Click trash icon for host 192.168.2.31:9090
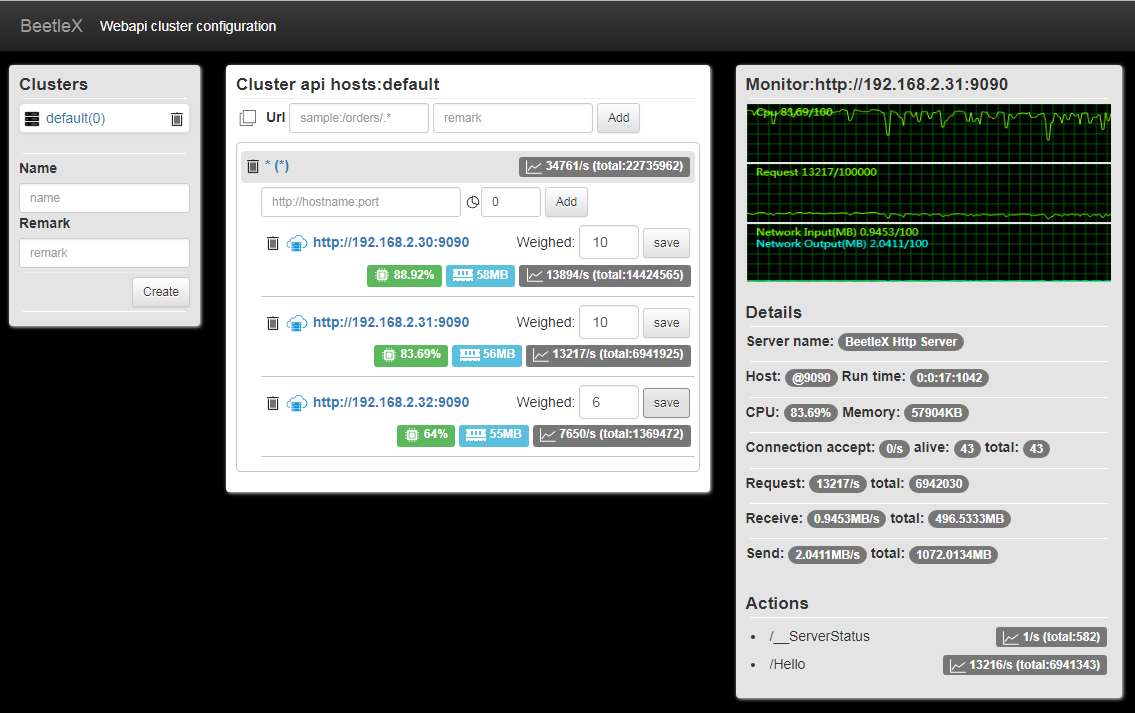The image size is (1135, 713). (272, 322)
